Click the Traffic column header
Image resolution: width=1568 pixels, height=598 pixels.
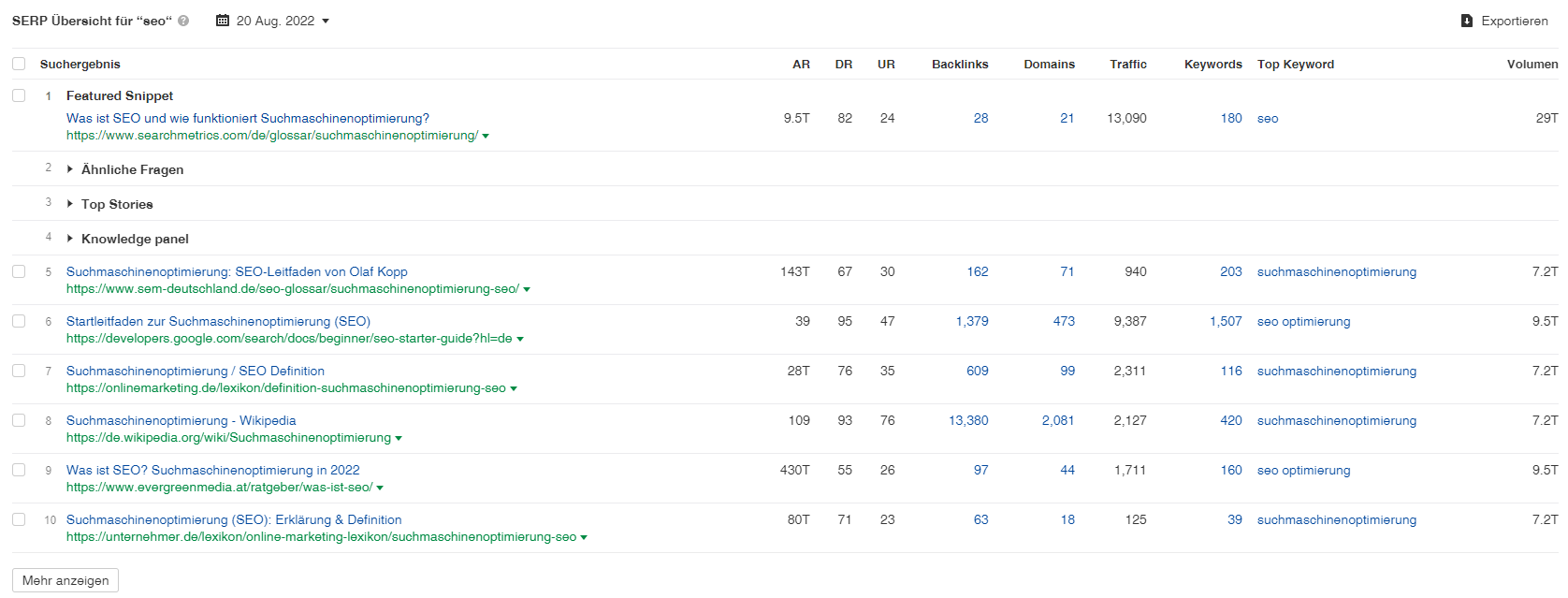point(1128,64)
